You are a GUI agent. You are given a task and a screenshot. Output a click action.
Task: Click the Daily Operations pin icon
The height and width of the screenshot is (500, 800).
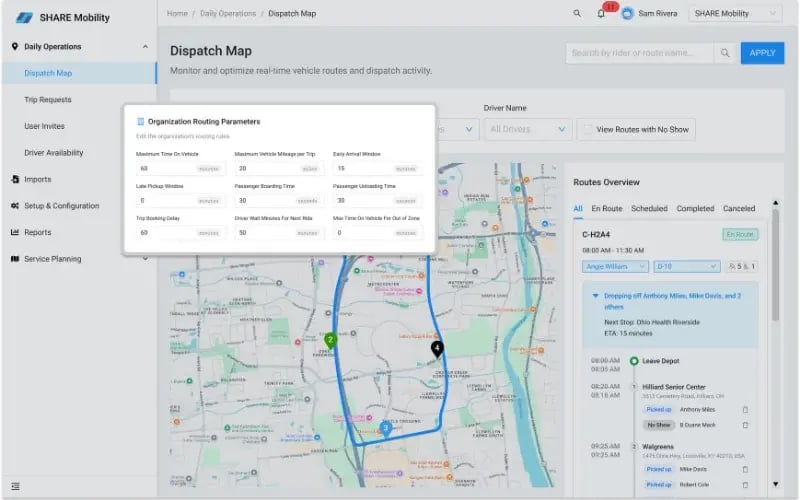pyautogui.click(x=15, y=46)
